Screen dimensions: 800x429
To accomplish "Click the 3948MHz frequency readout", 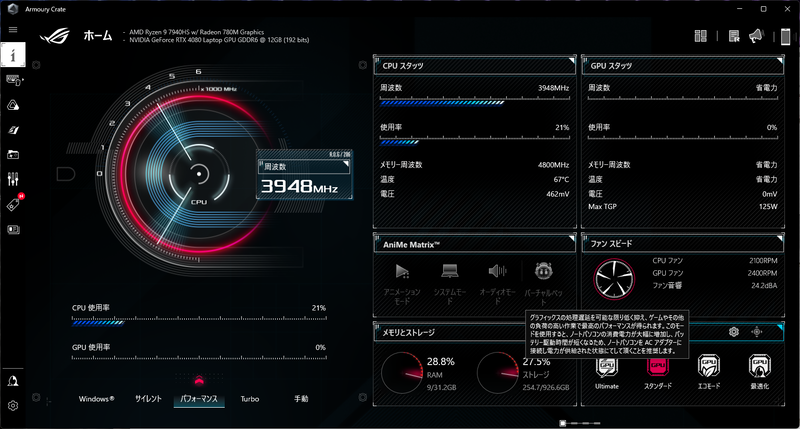I will pos(299,187).
